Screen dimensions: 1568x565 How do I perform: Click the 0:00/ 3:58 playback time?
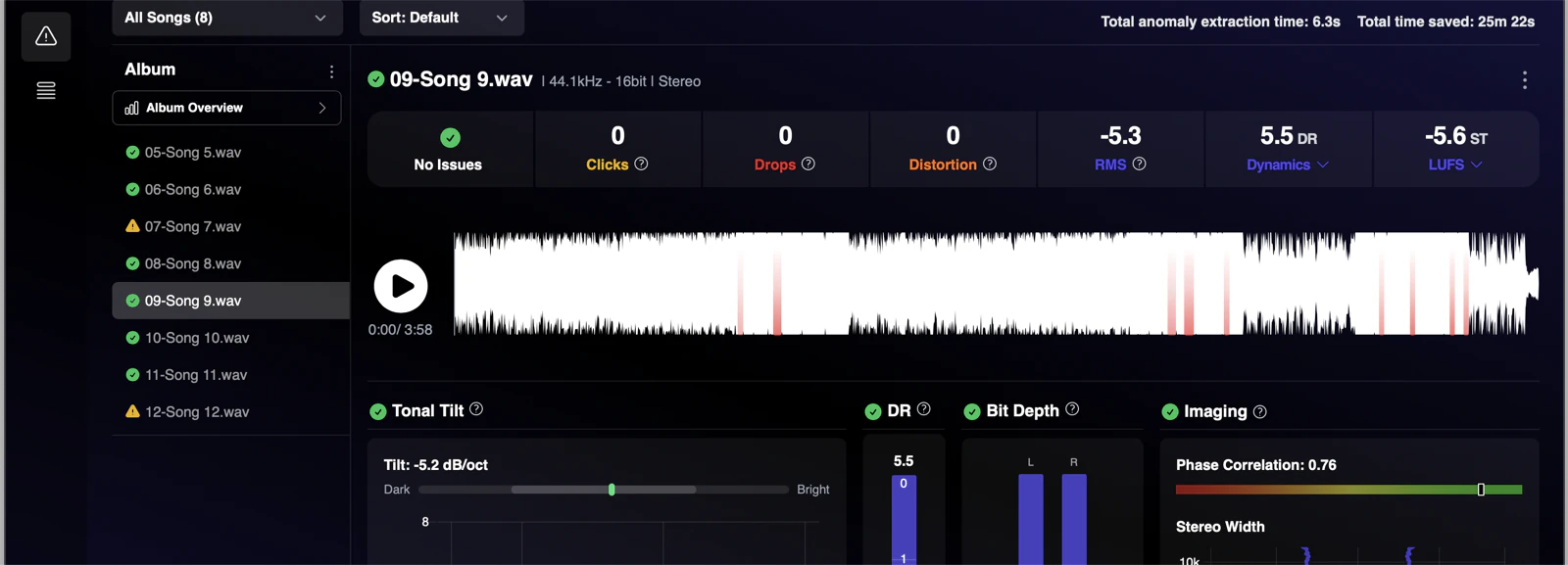pyautogui.click(x=400, y=330)
